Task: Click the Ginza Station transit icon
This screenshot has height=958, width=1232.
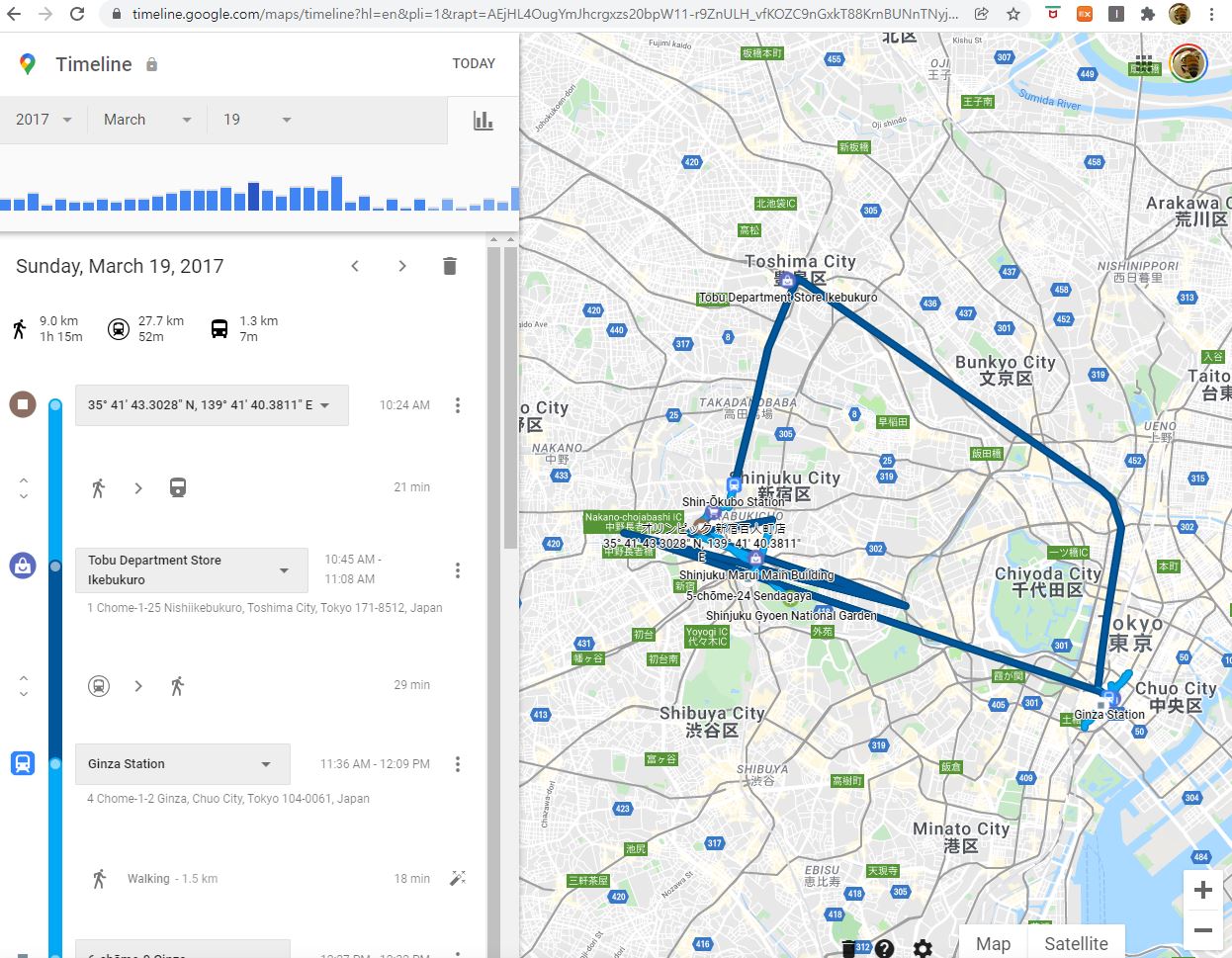Action: point(23,763)
